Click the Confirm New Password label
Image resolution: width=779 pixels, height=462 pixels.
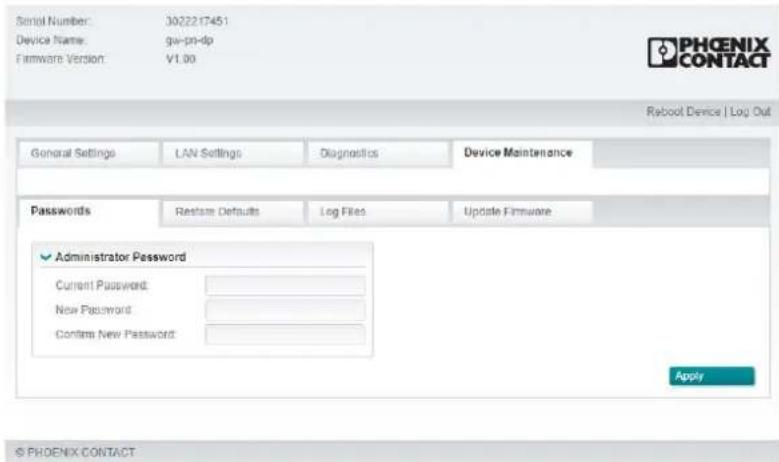(x=115, y=334)
